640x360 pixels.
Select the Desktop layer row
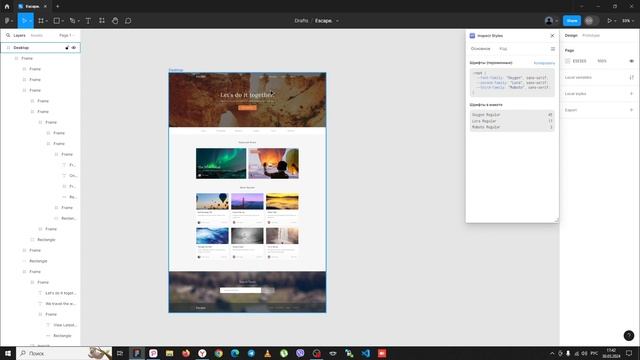(41, 48)
